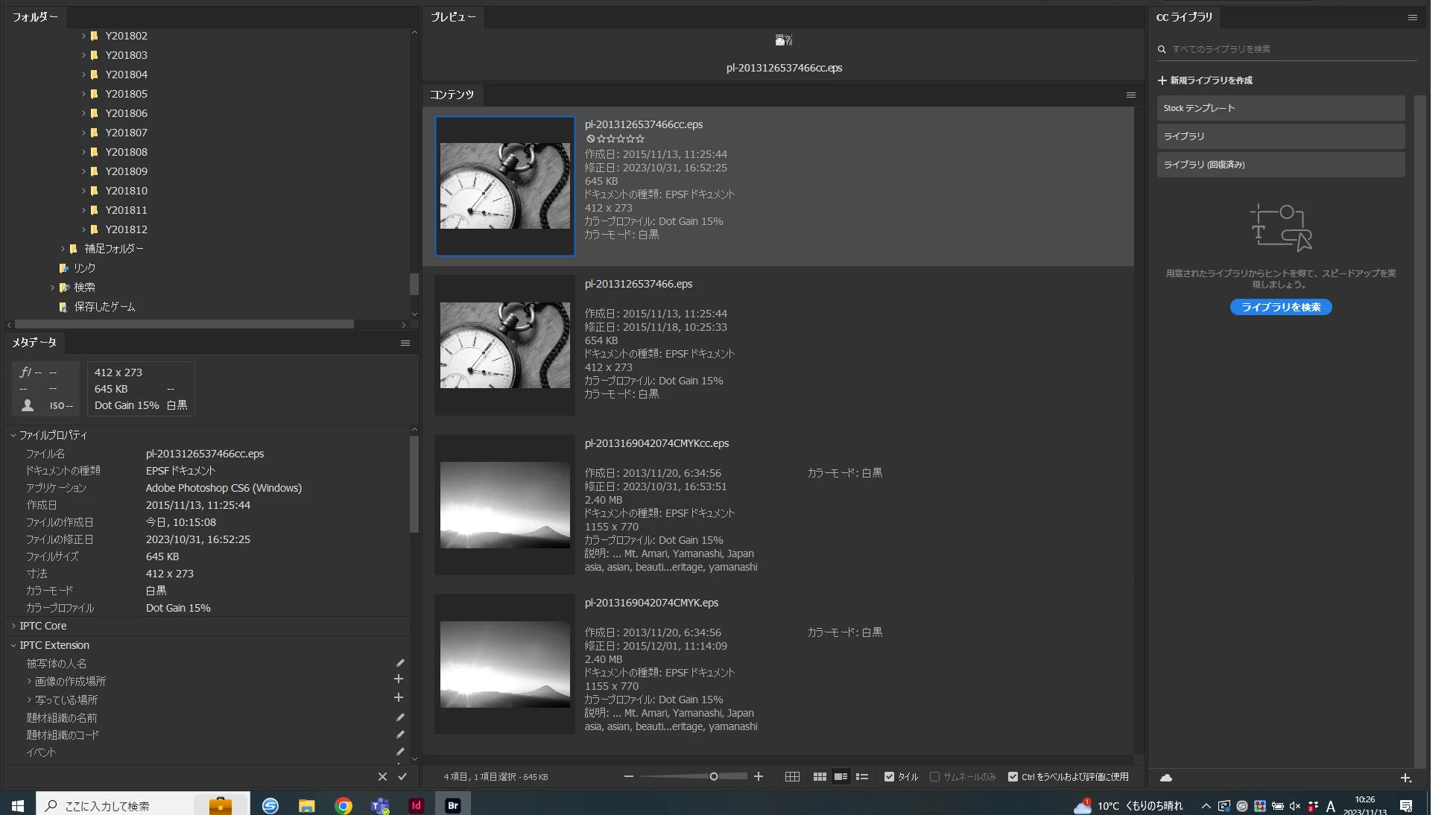Click the cloud sync icon in CC Libraries

(x=1166, y=778)
